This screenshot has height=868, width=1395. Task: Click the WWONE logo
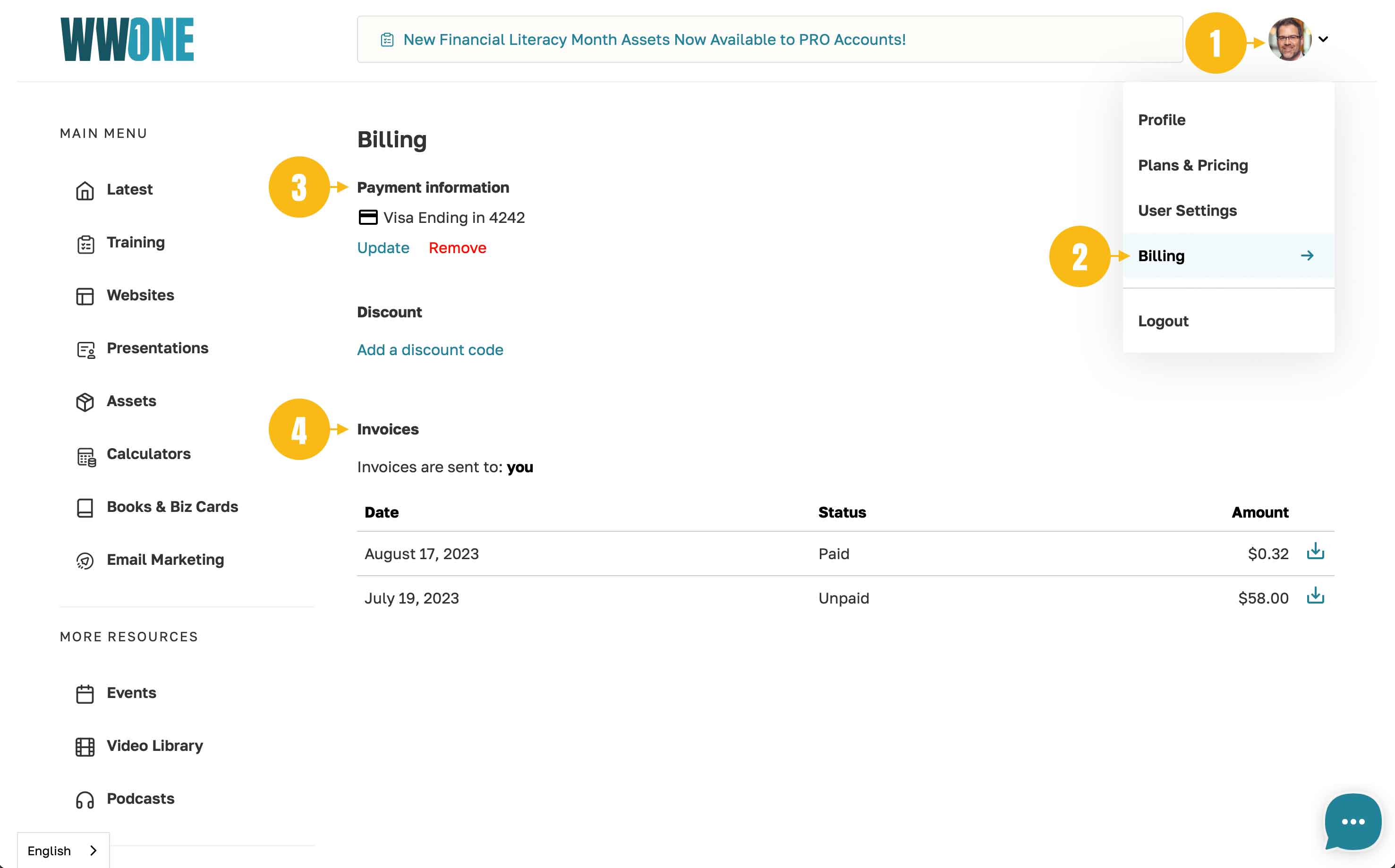(127, 39)
